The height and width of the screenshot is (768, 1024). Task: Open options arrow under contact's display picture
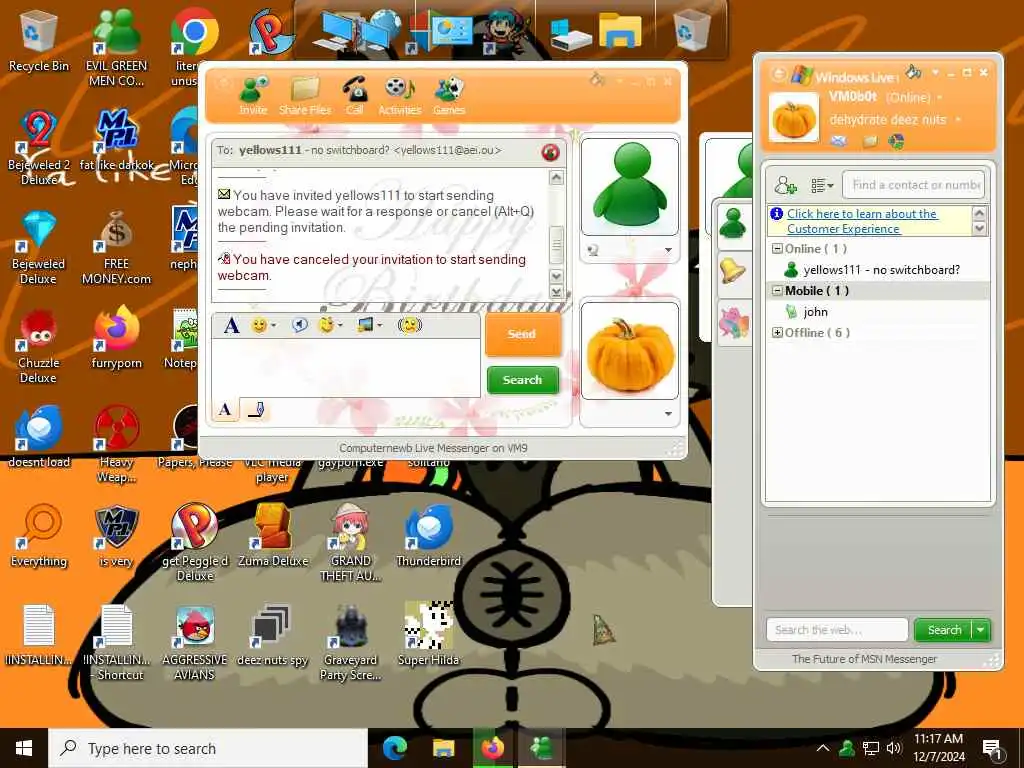point(668,250)
